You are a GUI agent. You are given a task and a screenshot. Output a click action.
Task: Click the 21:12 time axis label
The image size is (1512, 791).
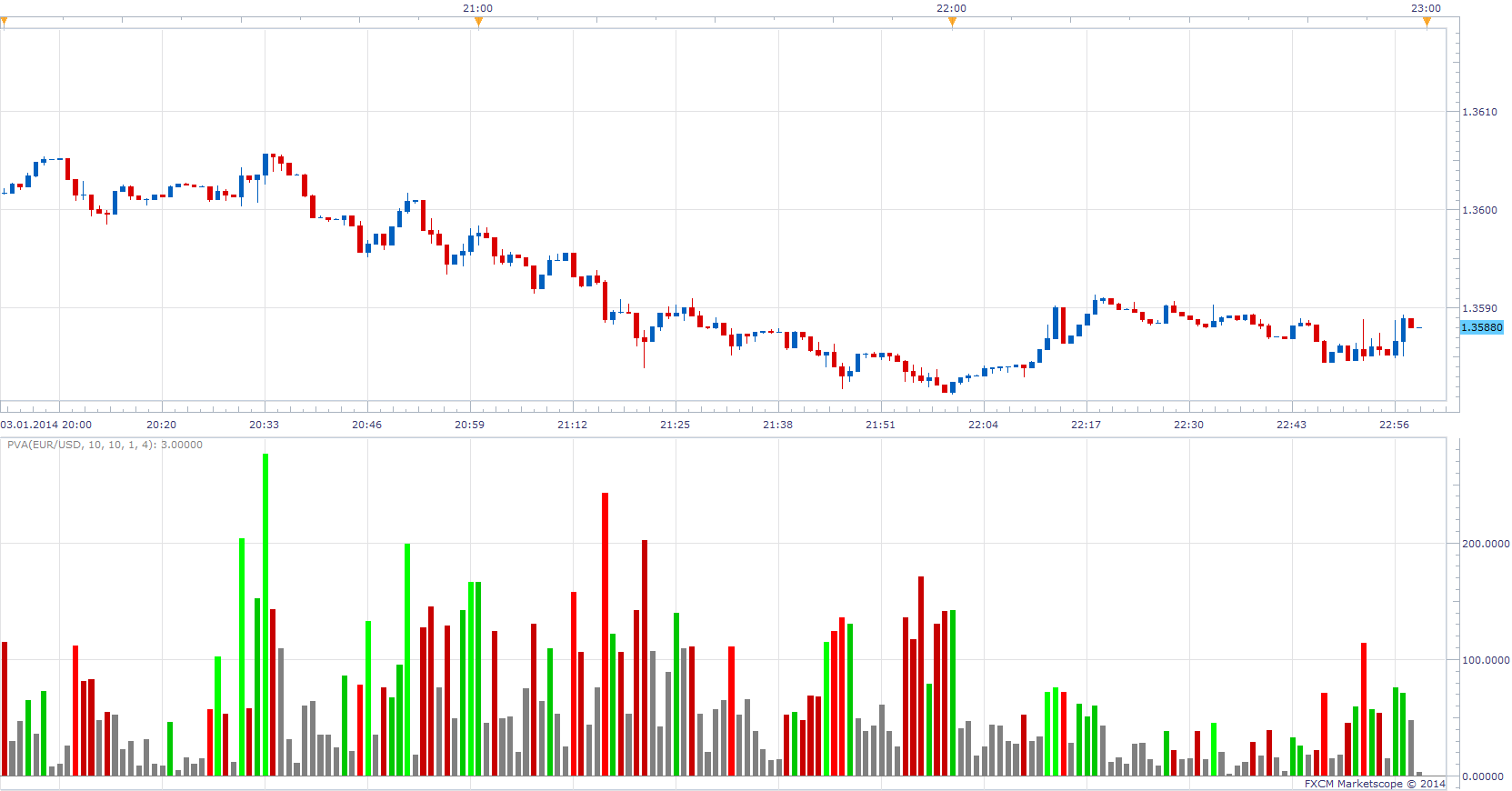572,425
